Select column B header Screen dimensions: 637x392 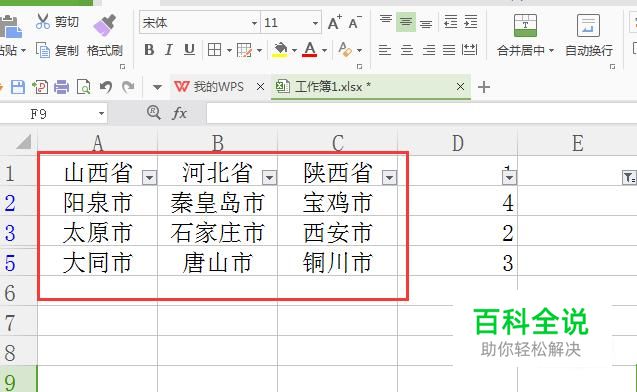(218, 143)
